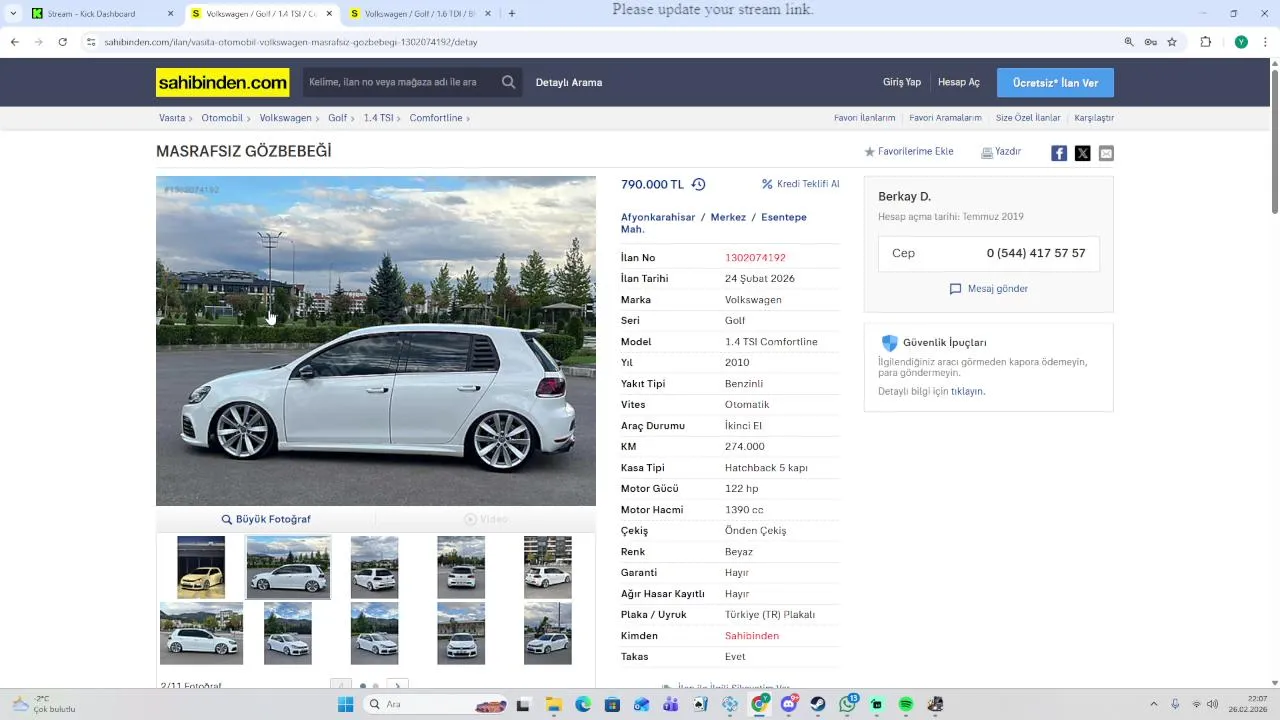Open Favori İlanlarım menu
This screenshot has height=720, width=1280.
click(x=865, y=118)
